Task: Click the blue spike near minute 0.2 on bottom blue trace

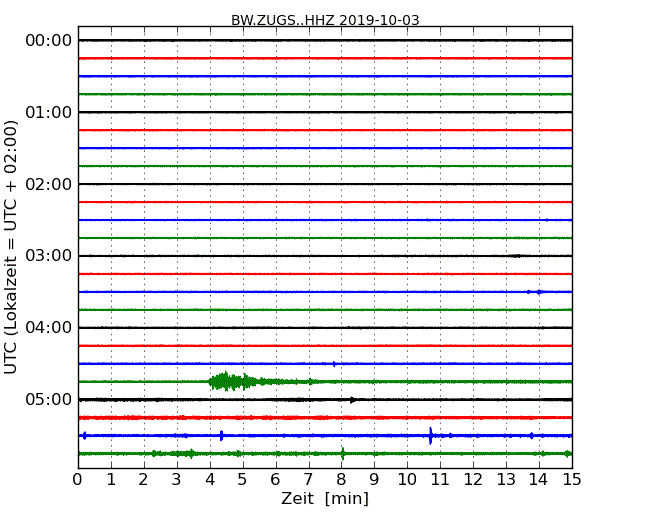Action: point(85,435)
